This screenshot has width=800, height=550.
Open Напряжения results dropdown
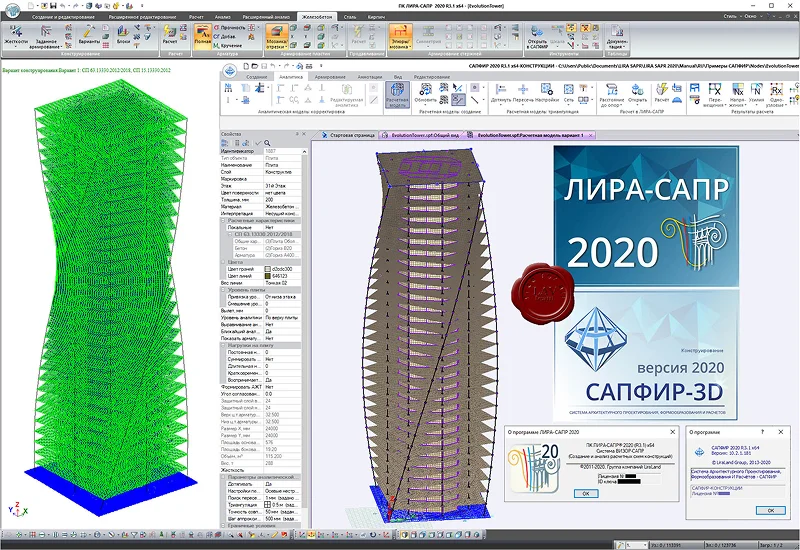(x=738, y=95)
